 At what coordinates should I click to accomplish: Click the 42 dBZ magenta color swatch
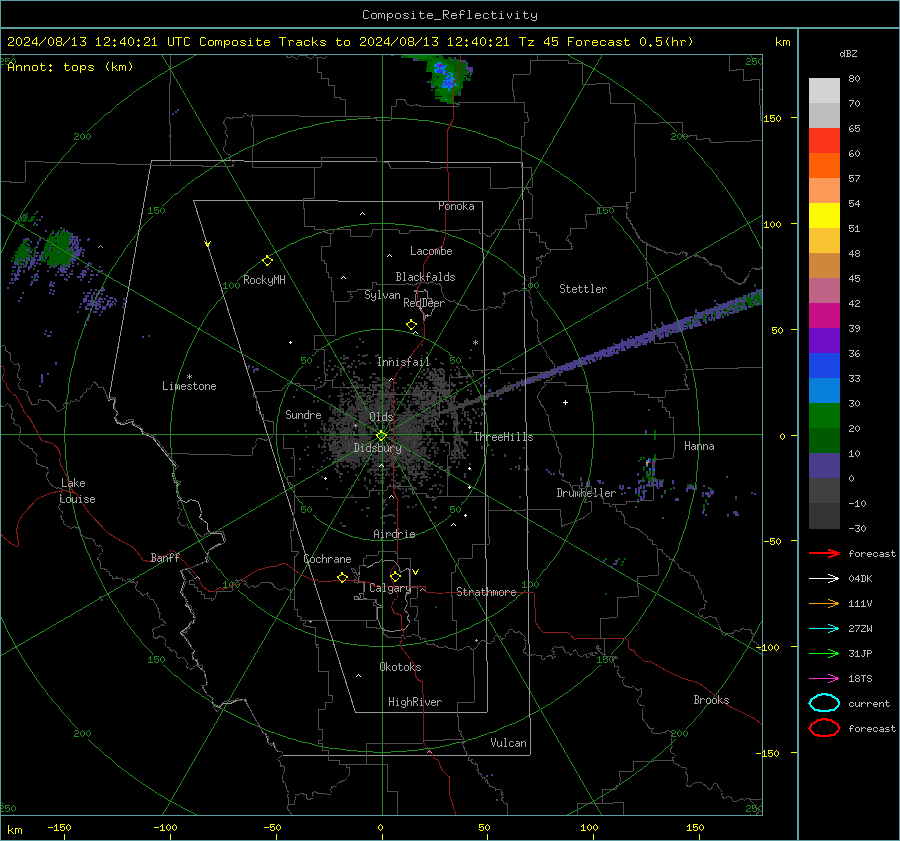point(824,316)
